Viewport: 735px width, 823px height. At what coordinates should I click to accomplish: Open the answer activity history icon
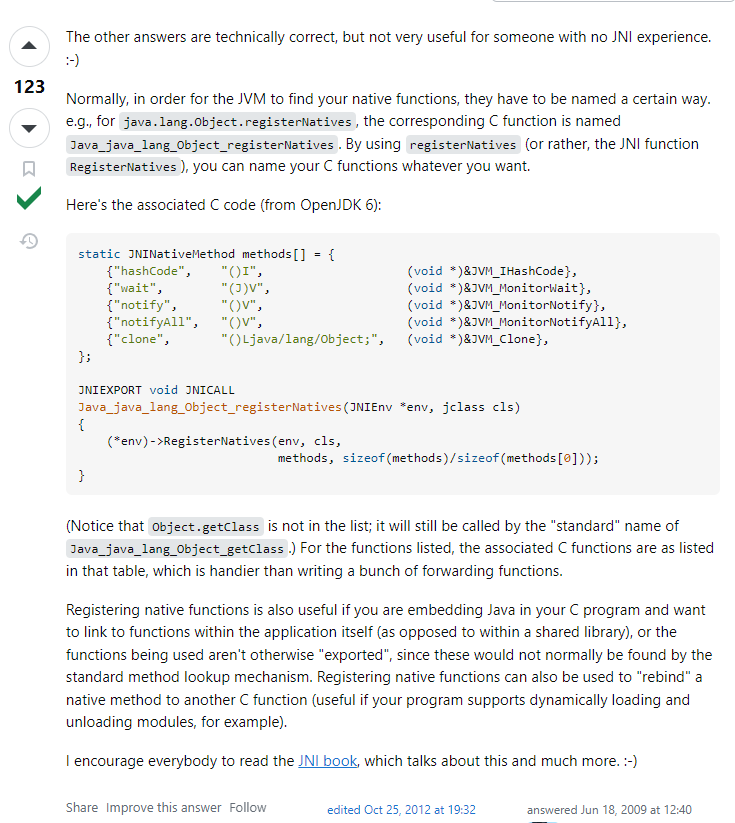click(x=29, y=240)
